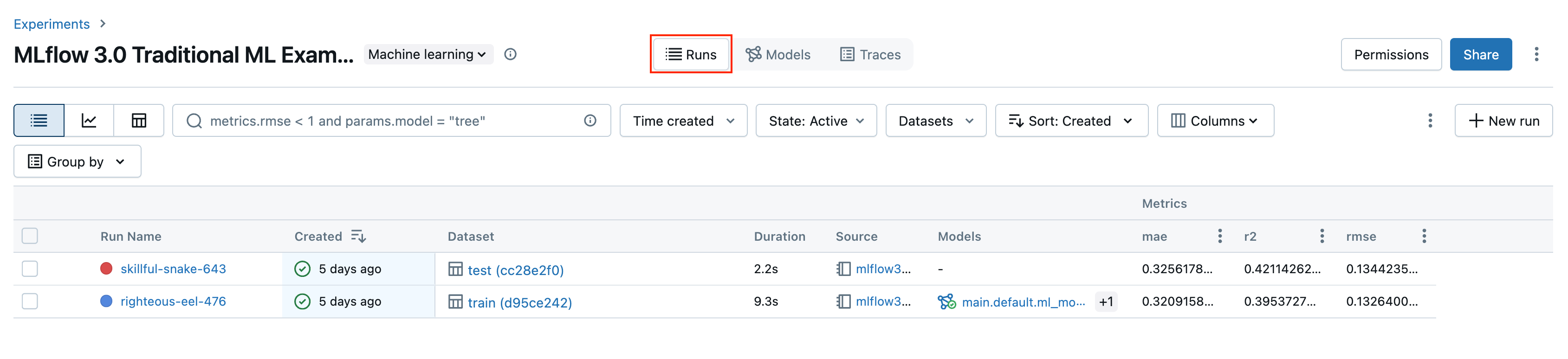Select the table view icon
Image resolution: width=1568 pixels, height=359 pixels.
click(x=138, y=121)
